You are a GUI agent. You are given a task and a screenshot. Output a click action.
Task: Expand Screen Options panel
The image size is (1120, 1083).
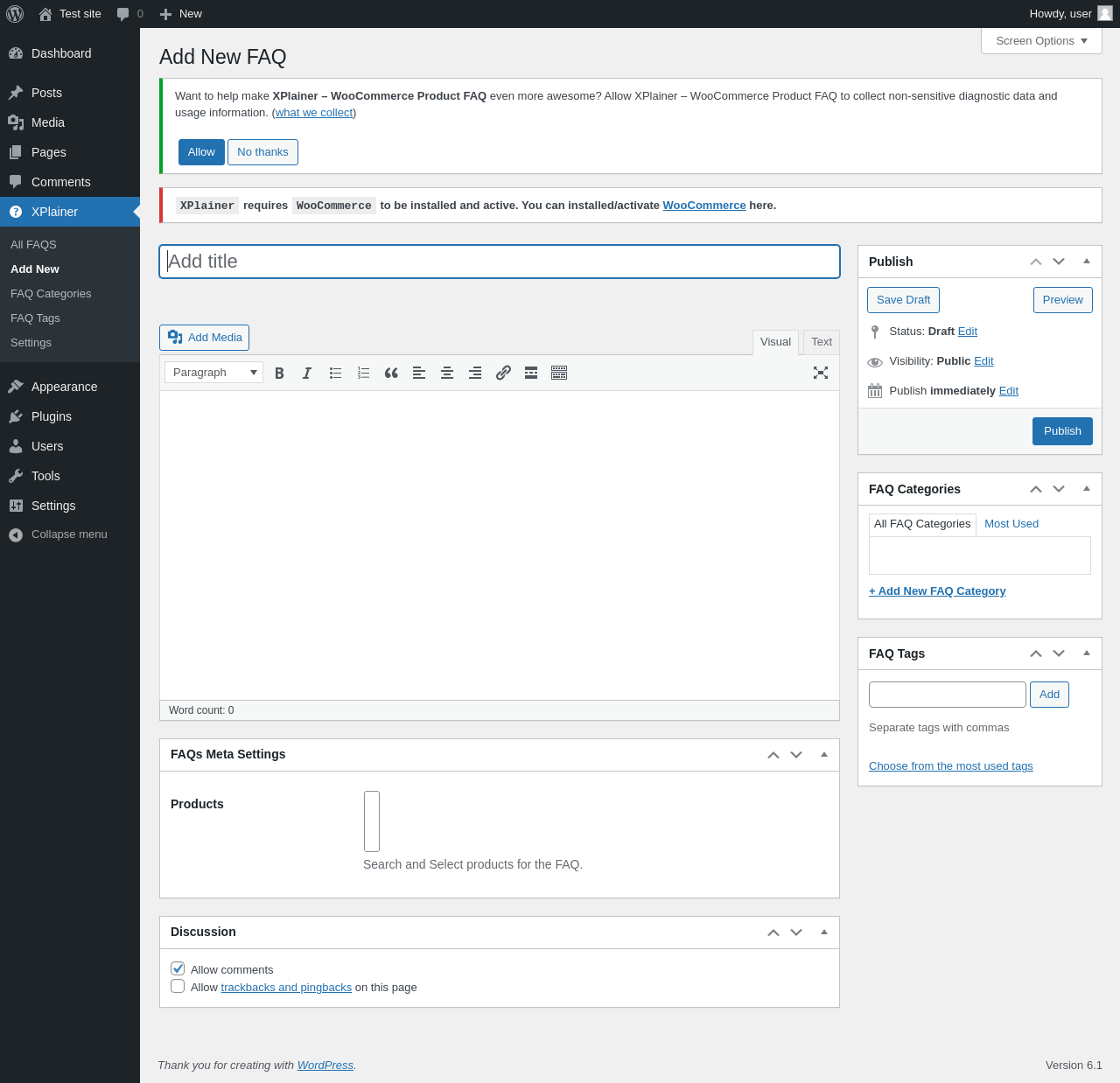(1040, 41)
